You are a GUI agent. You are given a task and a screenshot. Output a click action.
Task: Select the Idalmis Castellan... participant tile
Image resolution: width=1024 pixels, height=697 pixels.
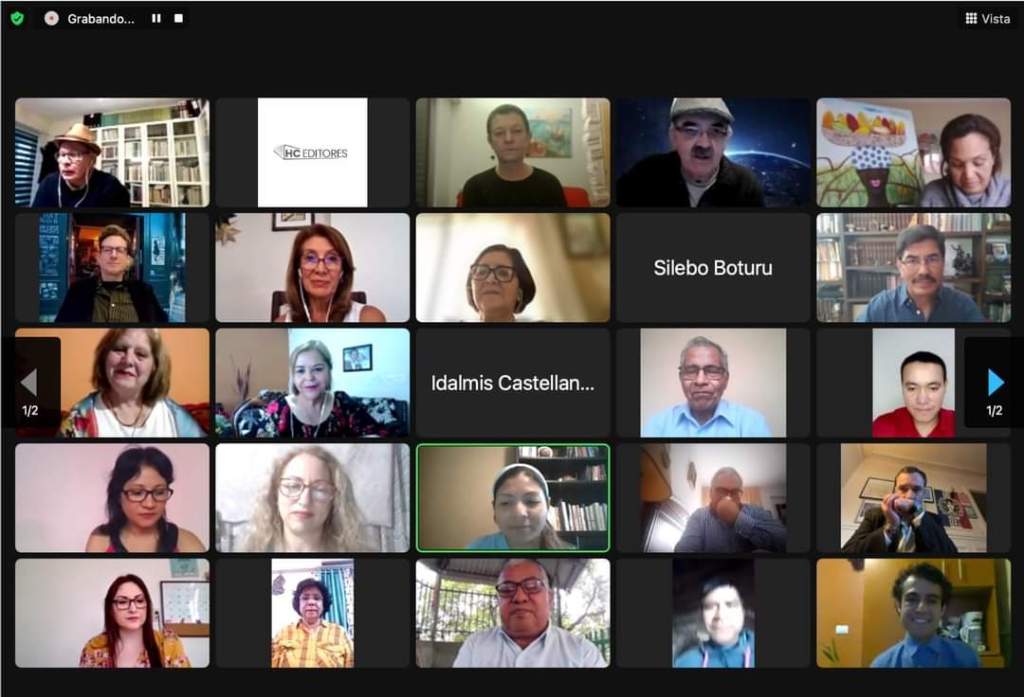pyautogui.click(x=513, y=382)
